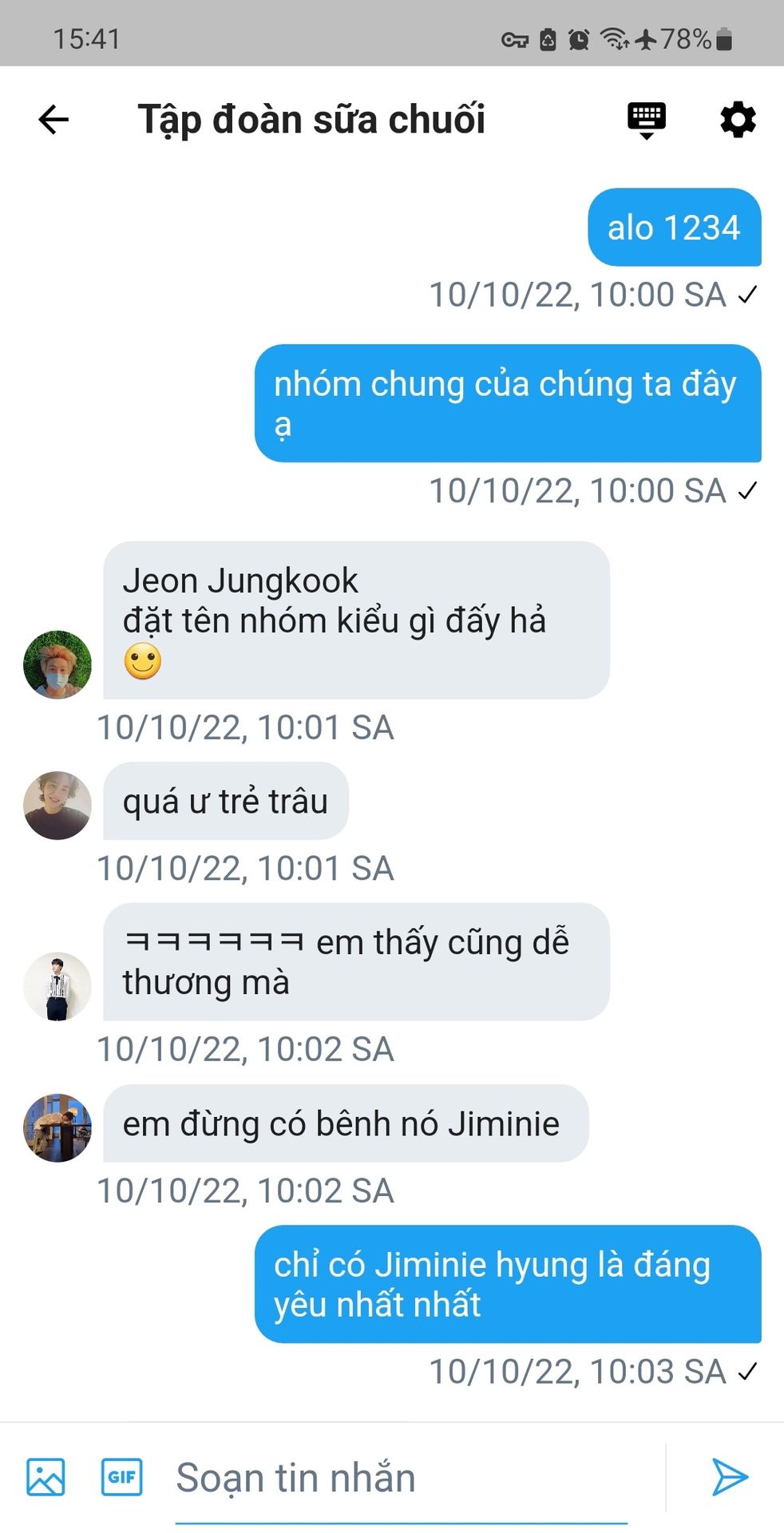Image resolution: width=784 pixels, height=1533 pixels.
Task: Attach a photo with the image icon
Action: click(x=46, y=1476)
